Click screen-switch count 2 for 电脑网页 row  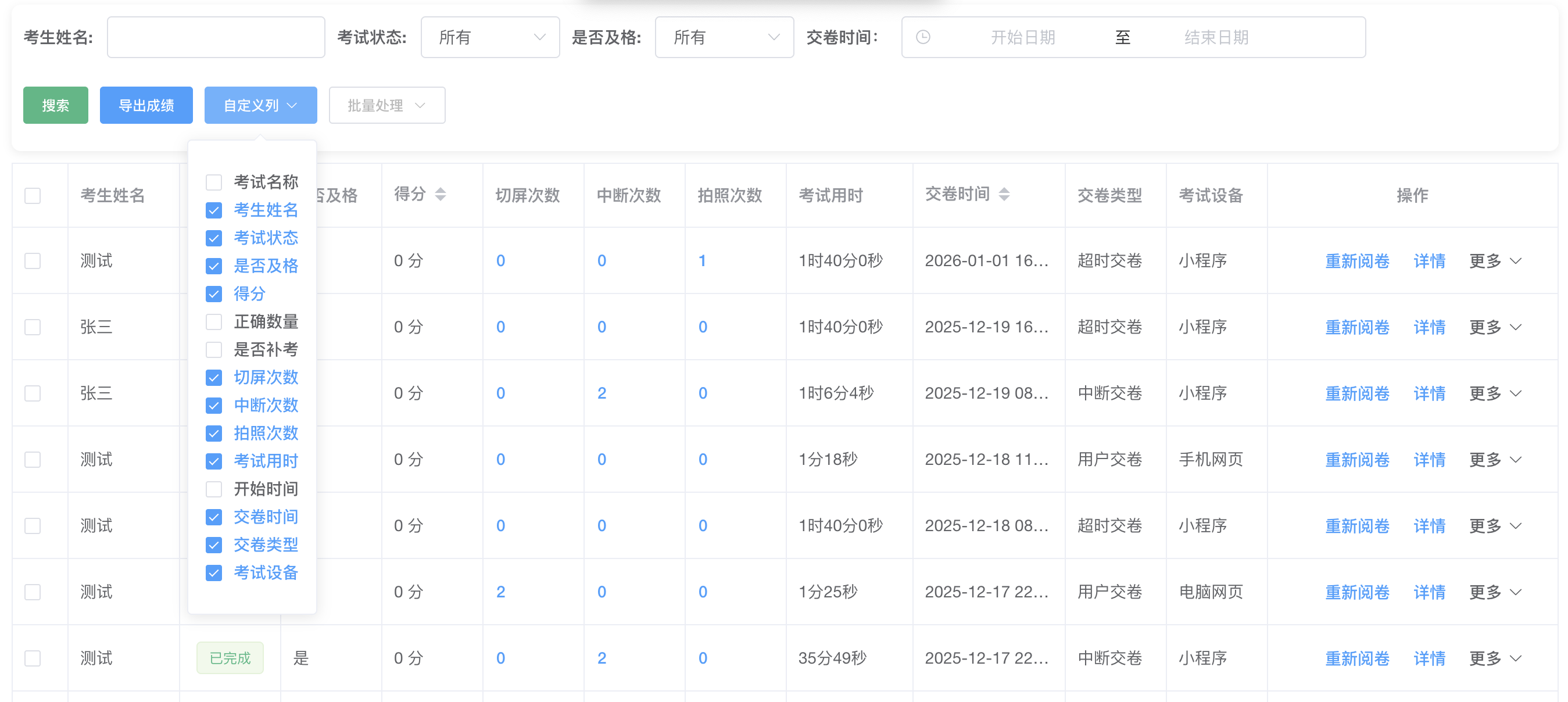click(x=500, y=592)
